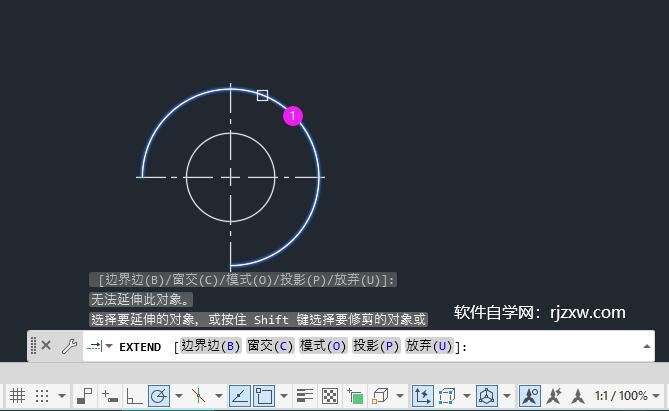Toggle 3D object snap cube icon

pyautogui.click(x=380, y=396)
